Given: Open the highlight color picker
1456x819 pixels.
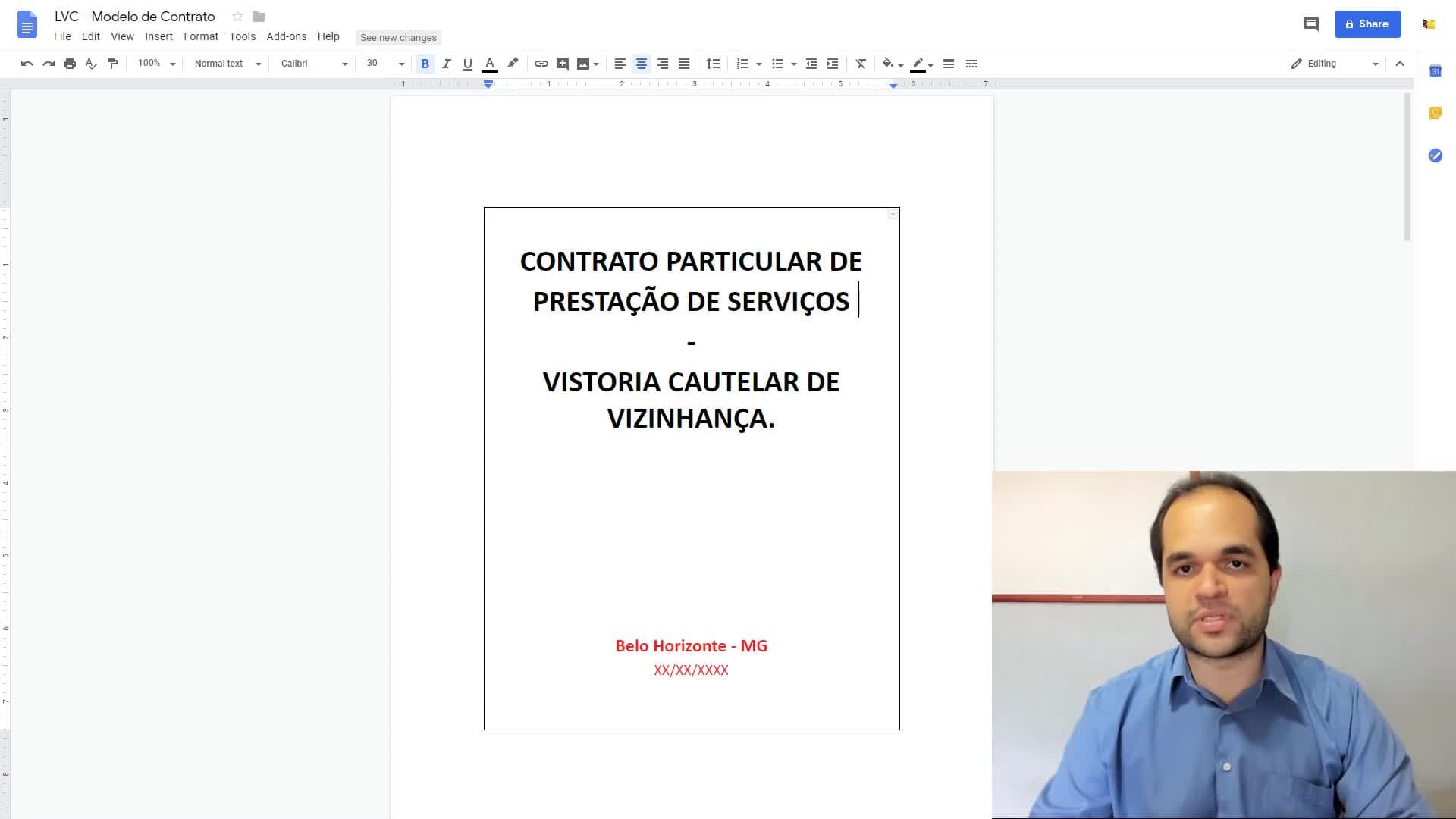Looking at the screenshot, I should tap(513, 64).
